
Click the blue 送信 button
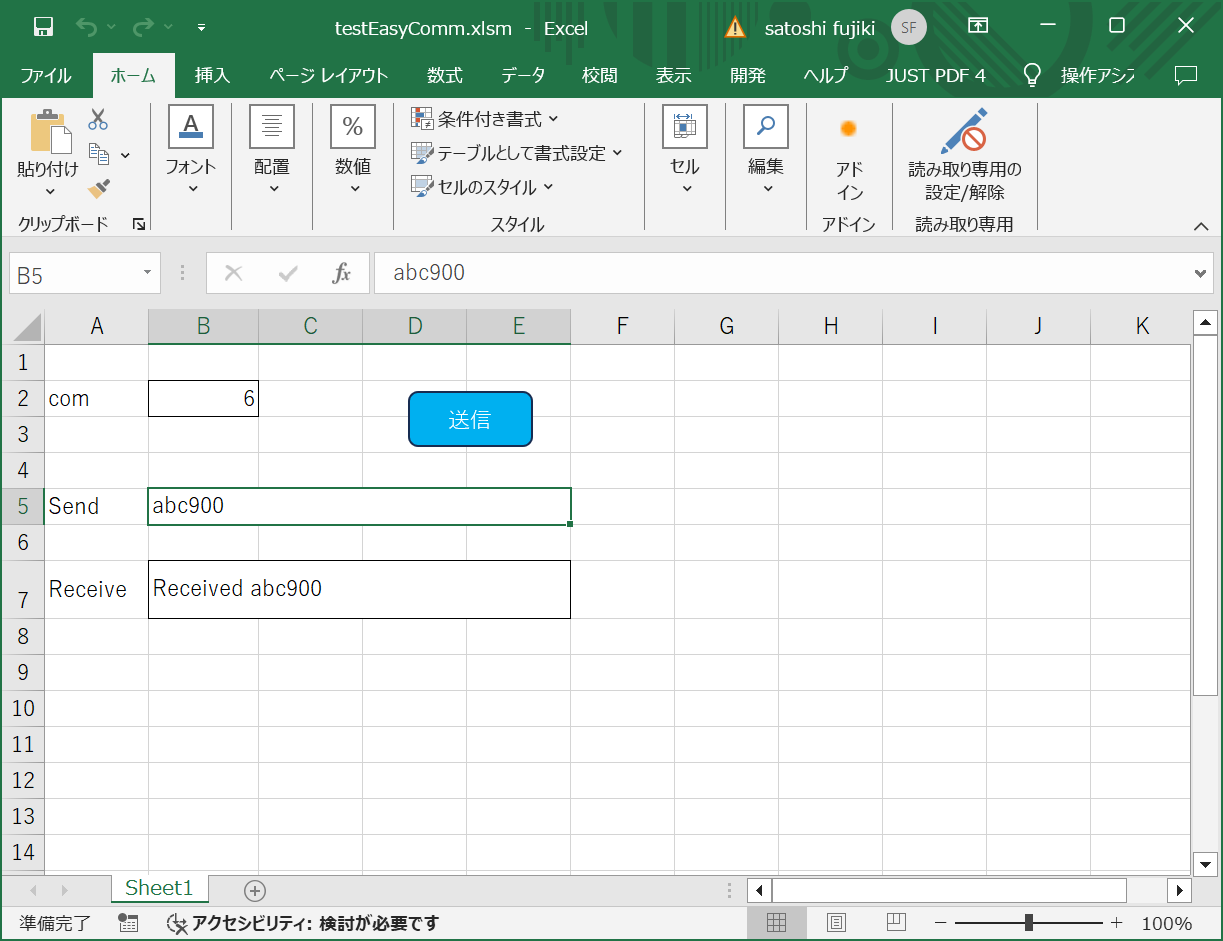pos(470,419)
